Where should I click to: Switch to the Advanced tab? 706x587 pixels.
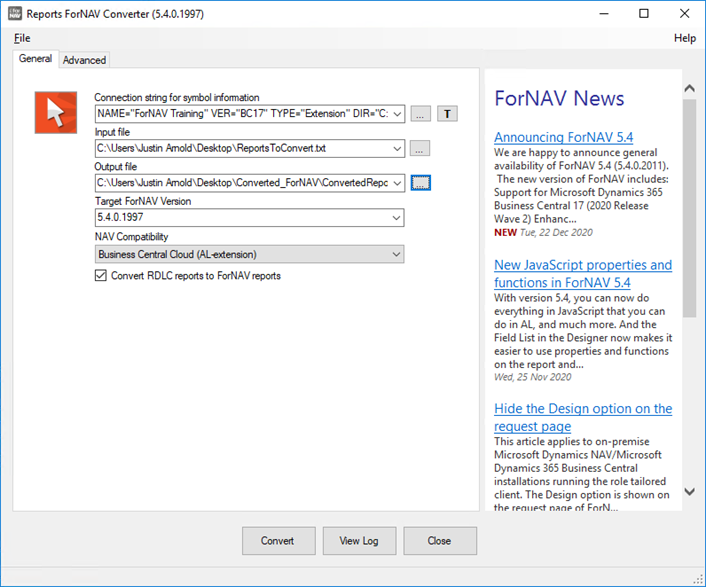pos(84,60)
